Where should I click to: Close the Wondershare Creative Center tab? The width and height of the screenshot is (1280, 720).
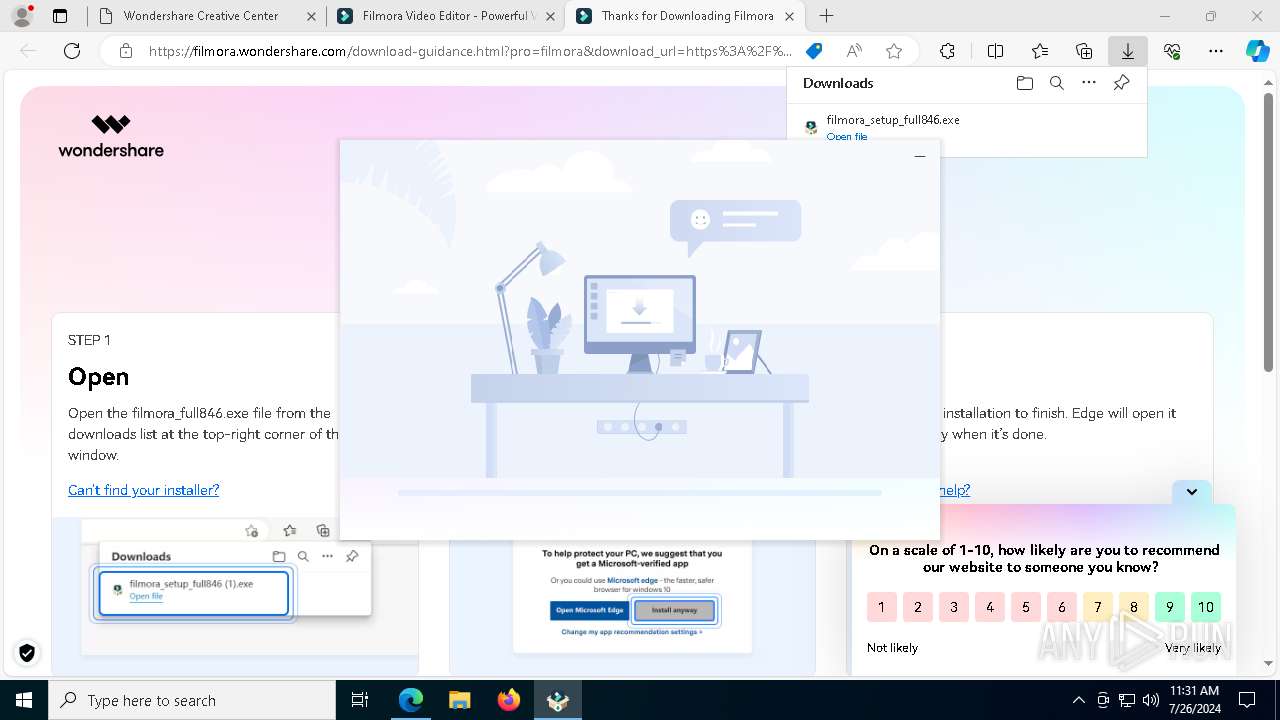click(311, 16)
